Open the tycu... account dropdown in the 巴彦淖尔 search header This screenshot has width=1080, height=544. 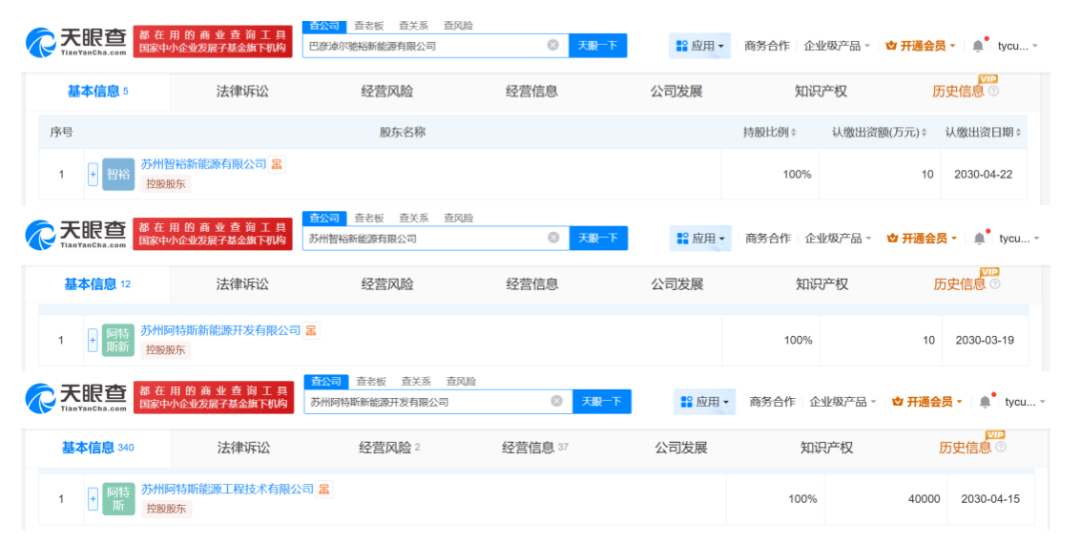tap(1018, 45)
